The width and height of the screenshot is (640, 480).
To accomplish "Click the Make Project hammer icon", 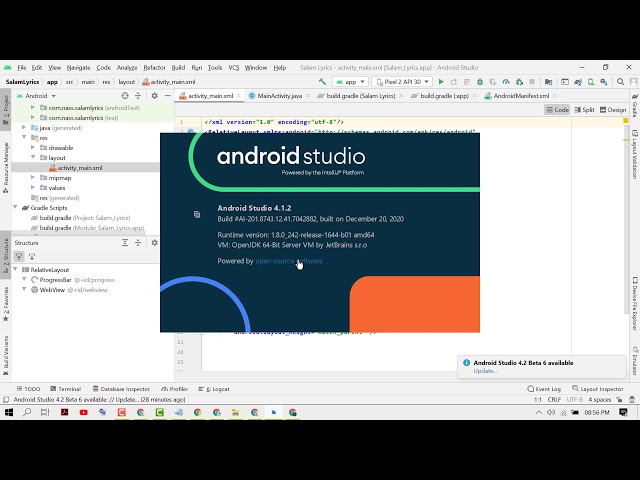I will [322, 82].
